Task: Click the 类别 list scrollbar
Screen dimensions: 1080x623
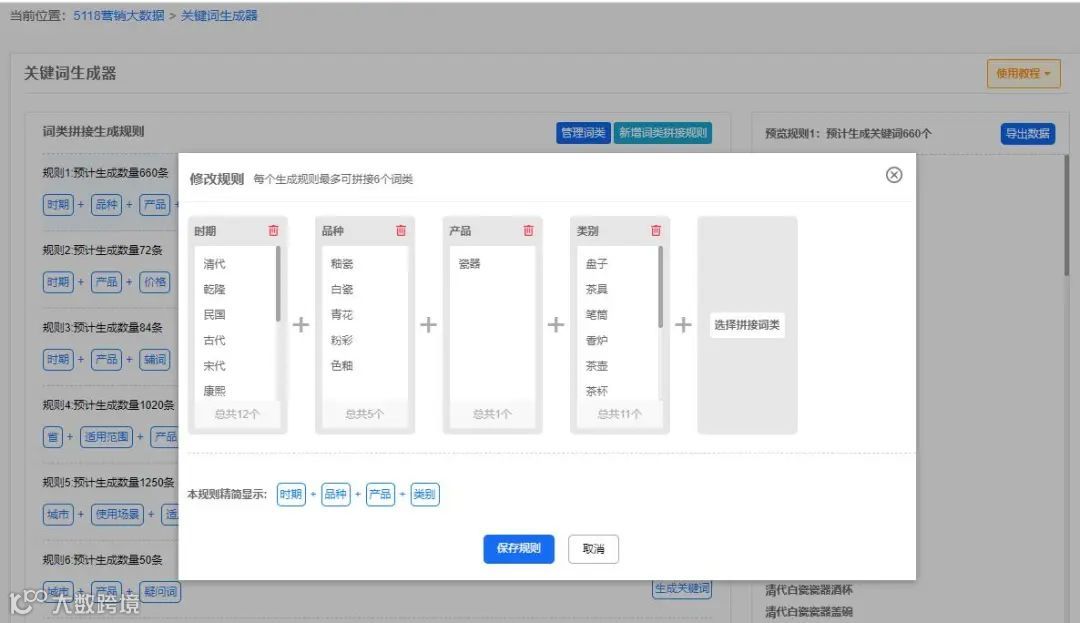Action: pyautogui.click(x=660, y=286)
